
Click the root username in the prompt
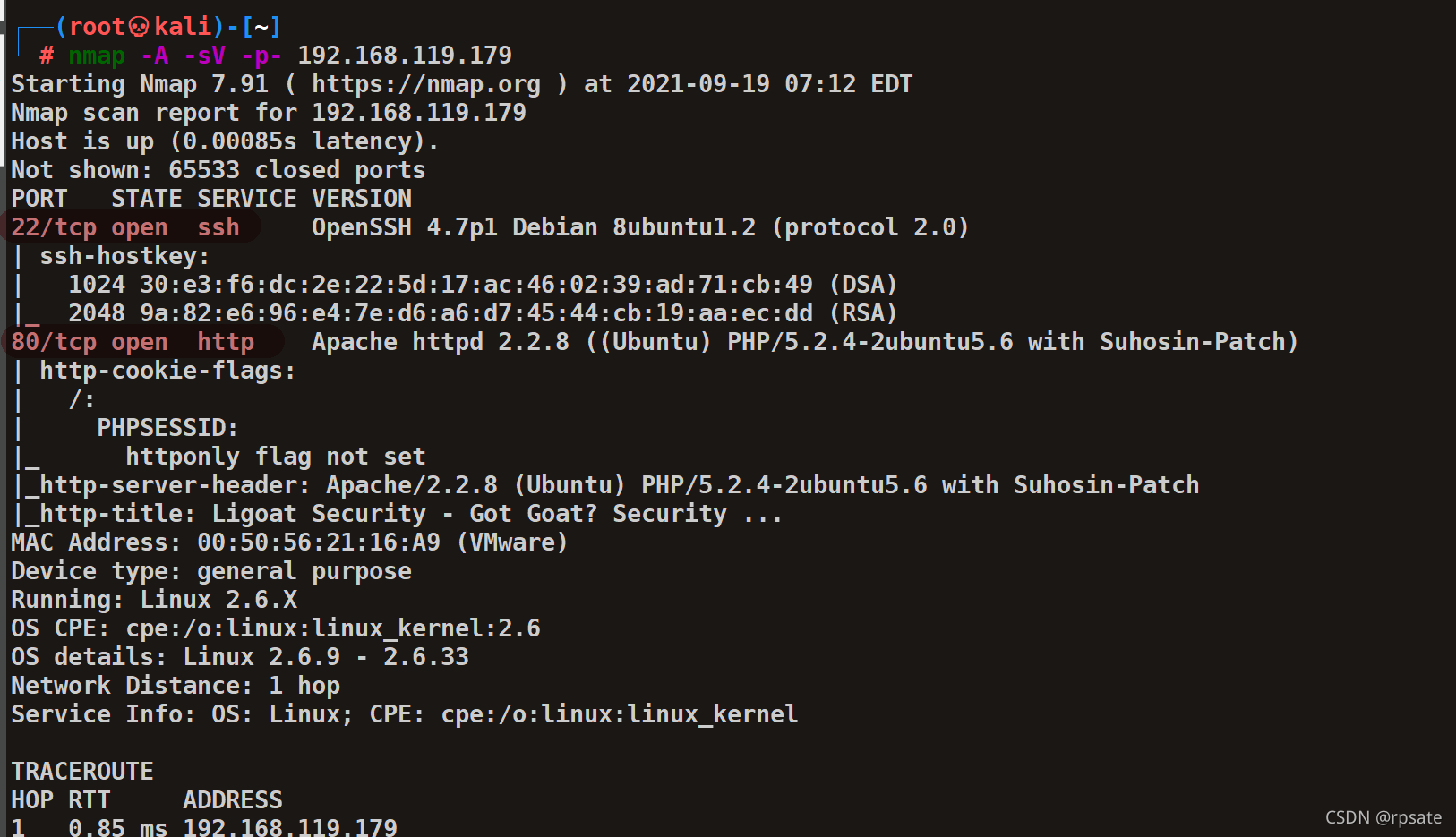97,27
